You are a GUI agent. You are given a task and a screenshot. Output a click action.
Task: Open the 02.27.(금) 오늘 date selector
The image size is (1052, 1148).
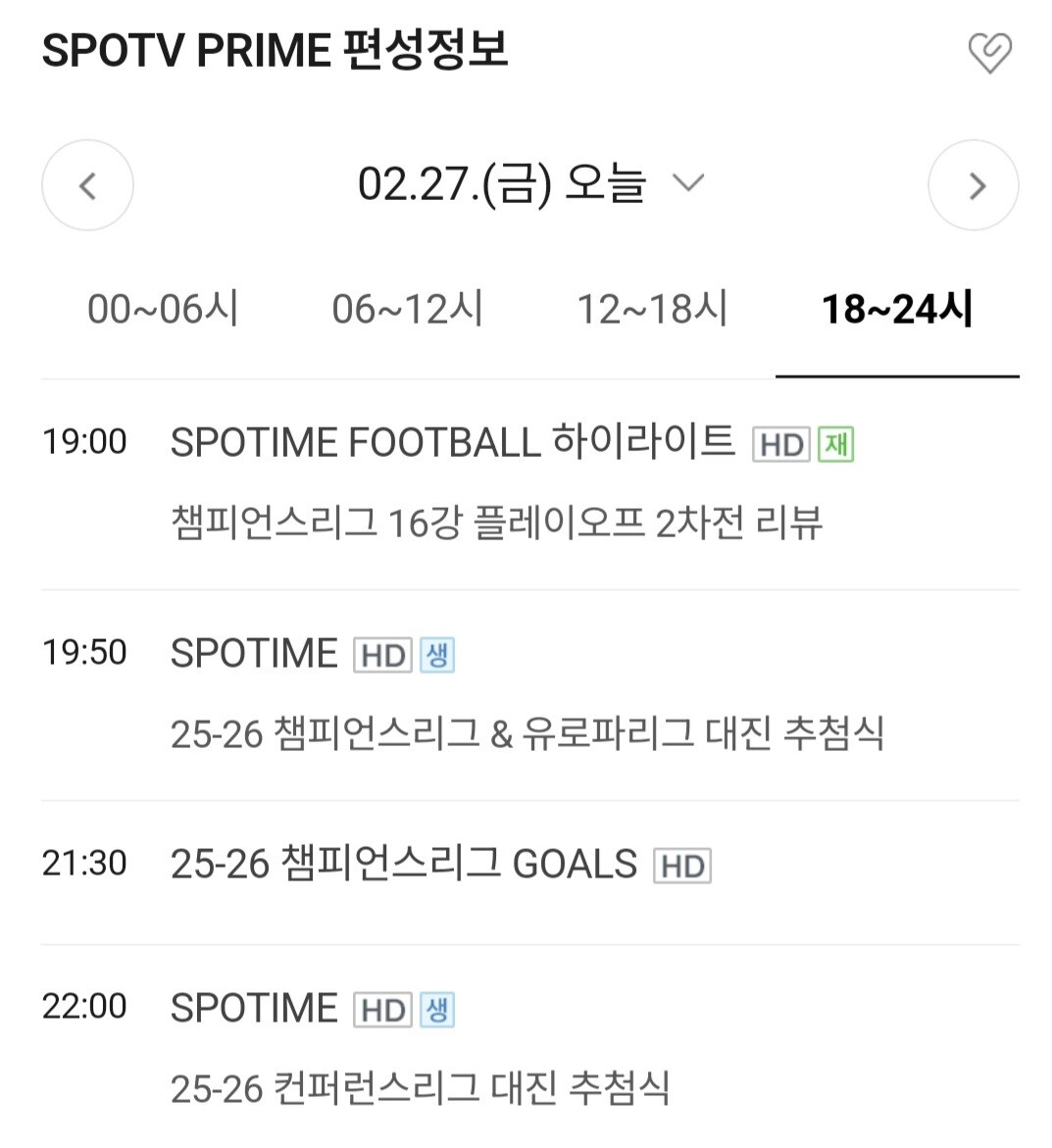[x=530, y=183]
